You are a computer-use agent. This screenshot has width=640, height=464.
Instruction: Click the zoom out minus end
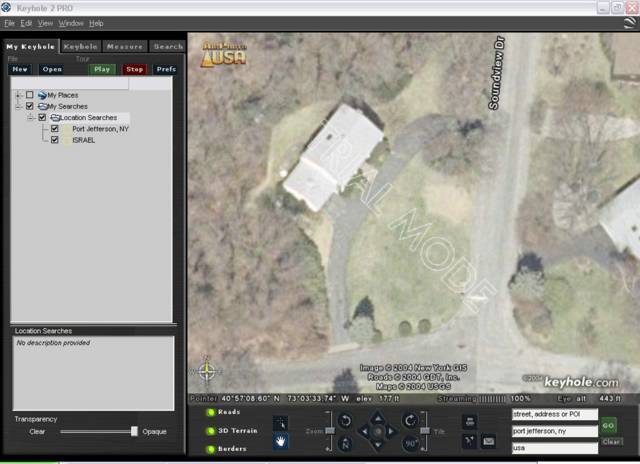coord(328,413)
